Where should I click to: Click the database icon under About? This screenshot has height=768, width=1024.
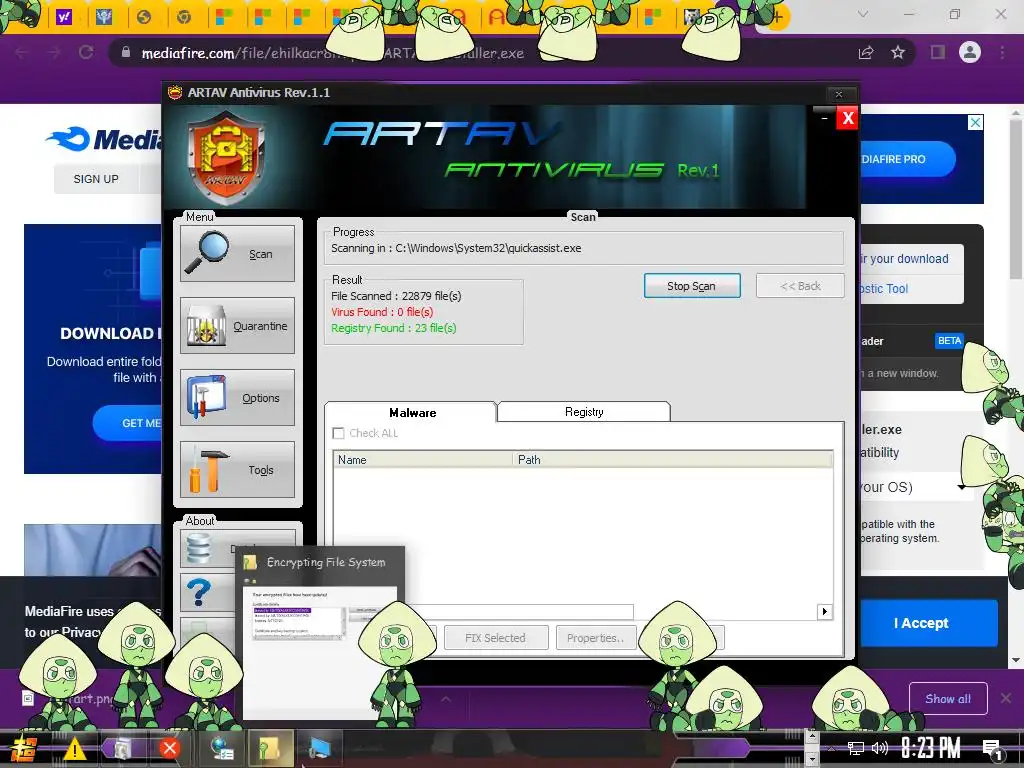tap(200, 548)
